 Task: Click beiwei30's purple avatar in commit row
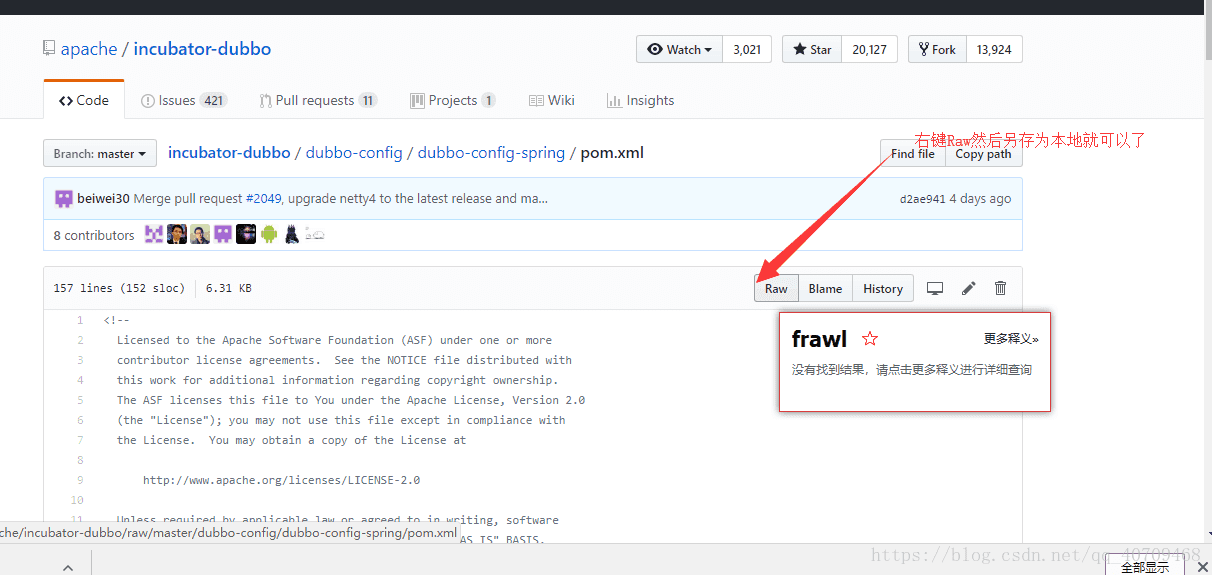tap(63, 198)
